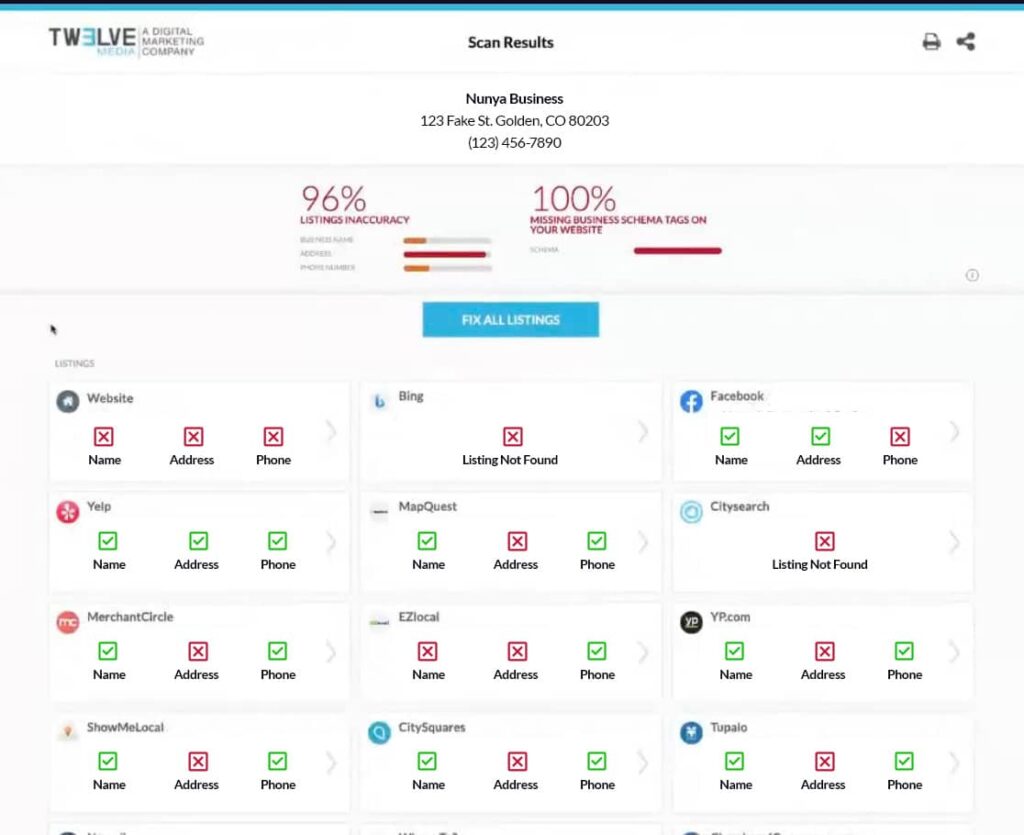Expand the Yelp listing chevron
This screenshot has height=835, width=1024.
(332, 542)
